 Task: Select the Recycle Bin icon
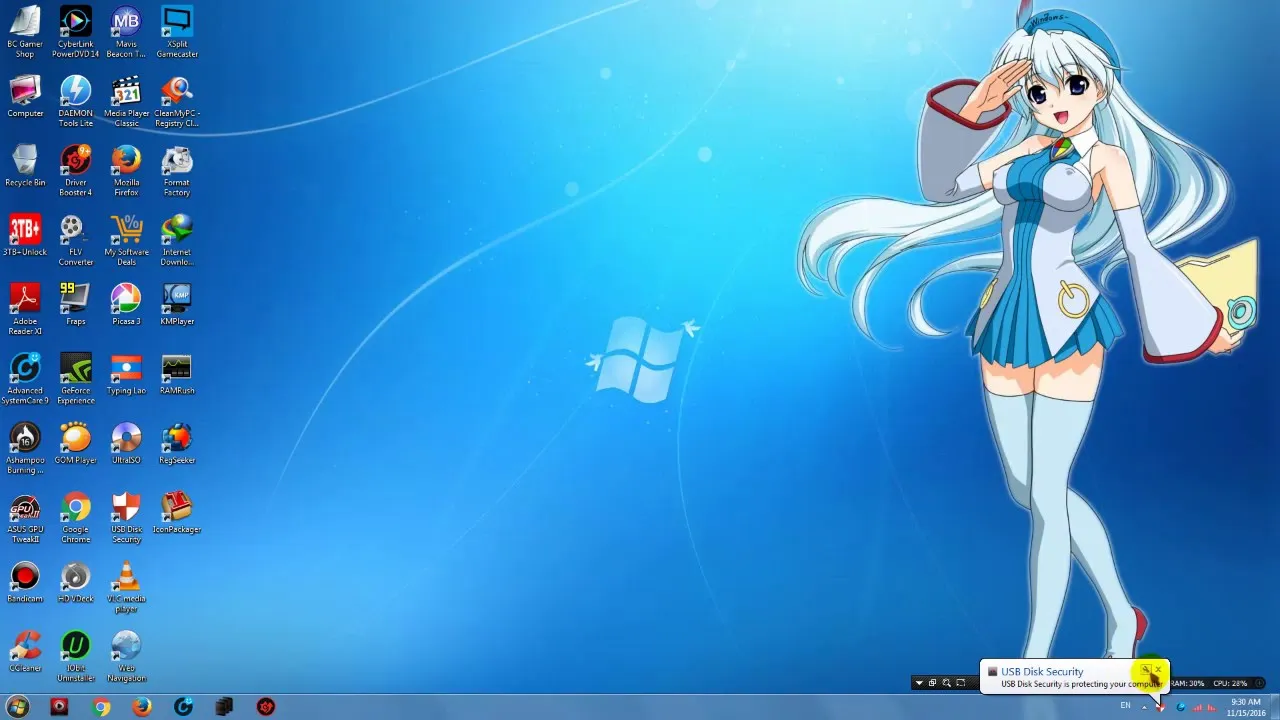[25, 166]
